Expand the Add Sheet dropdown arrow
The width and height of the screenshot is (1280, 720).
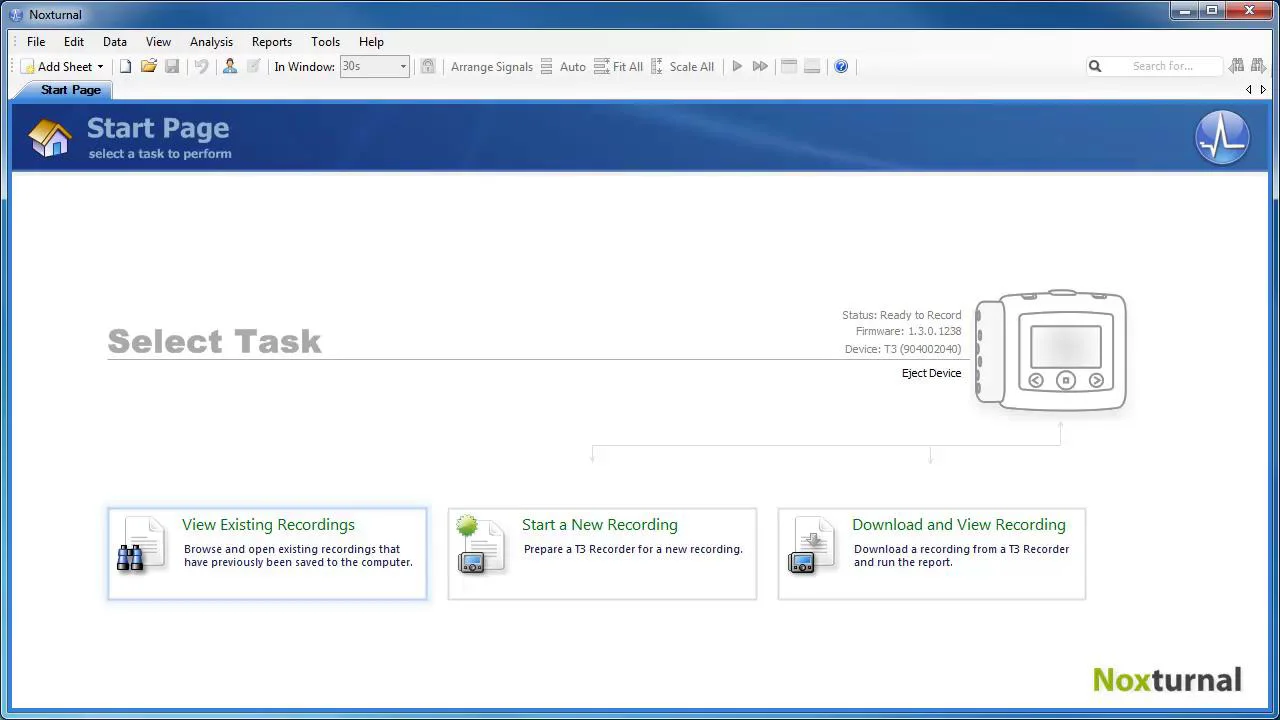100,67
